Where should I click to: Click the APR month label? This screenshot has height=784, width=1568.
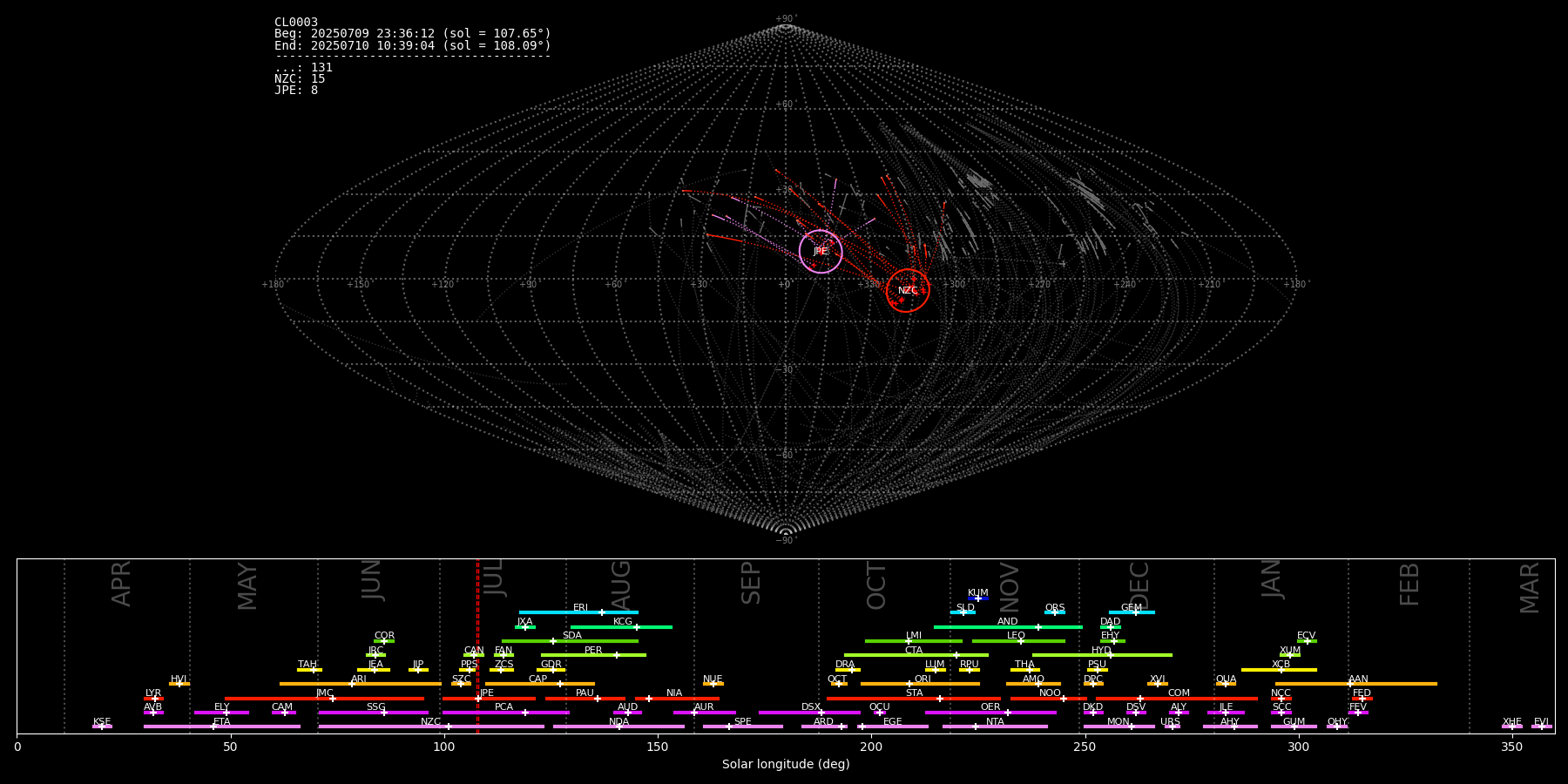pyautogui.click(x=121, y=584)
